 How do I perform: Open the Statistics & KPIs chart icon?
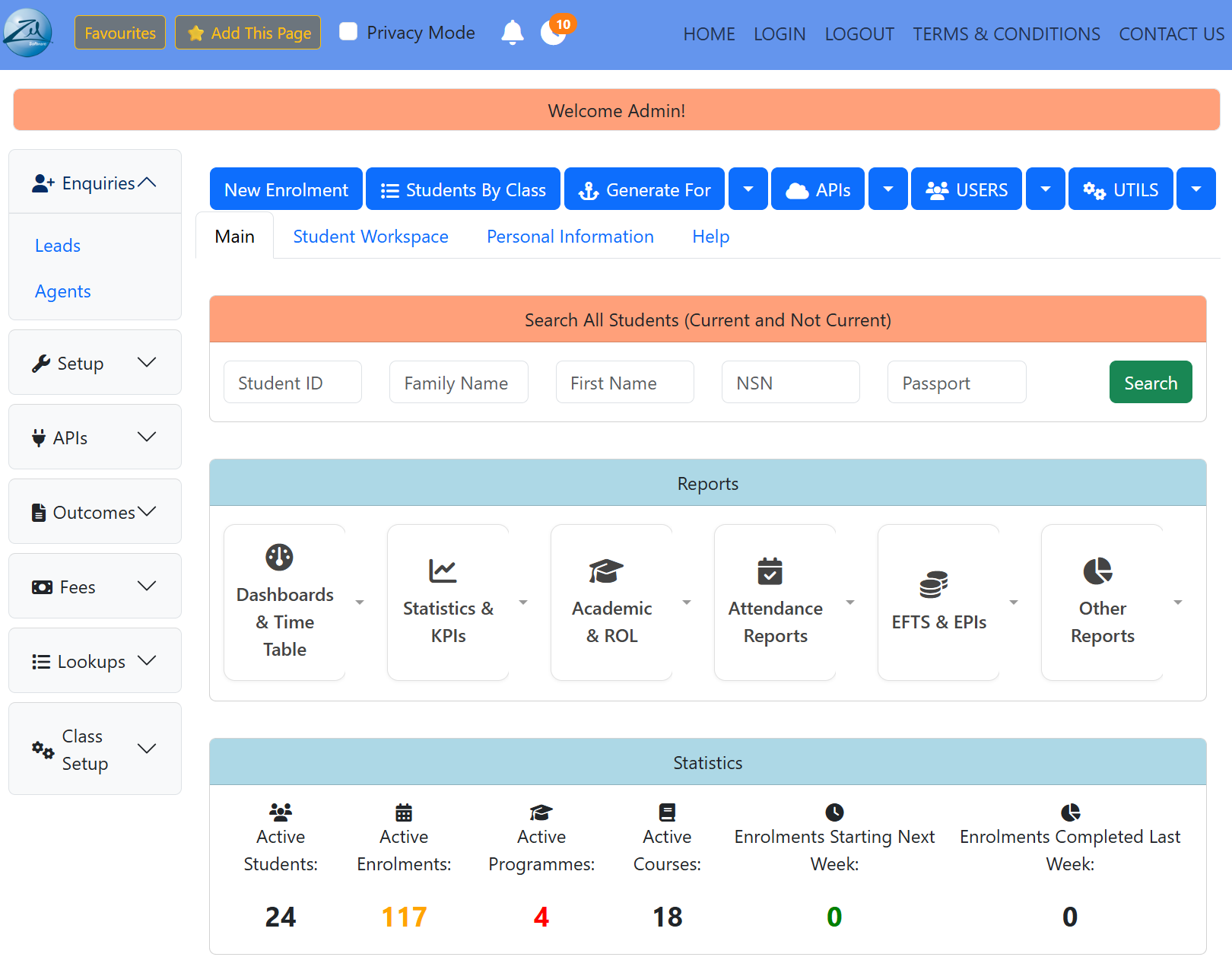pyautogui.click(x=443, y=571)
